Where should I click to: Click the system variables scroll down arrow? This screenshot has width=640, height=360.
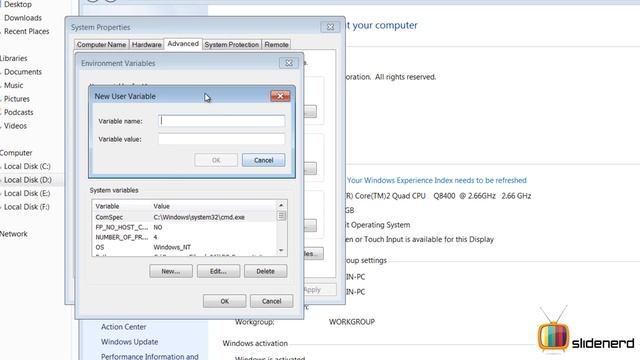[x=281, y=250]
